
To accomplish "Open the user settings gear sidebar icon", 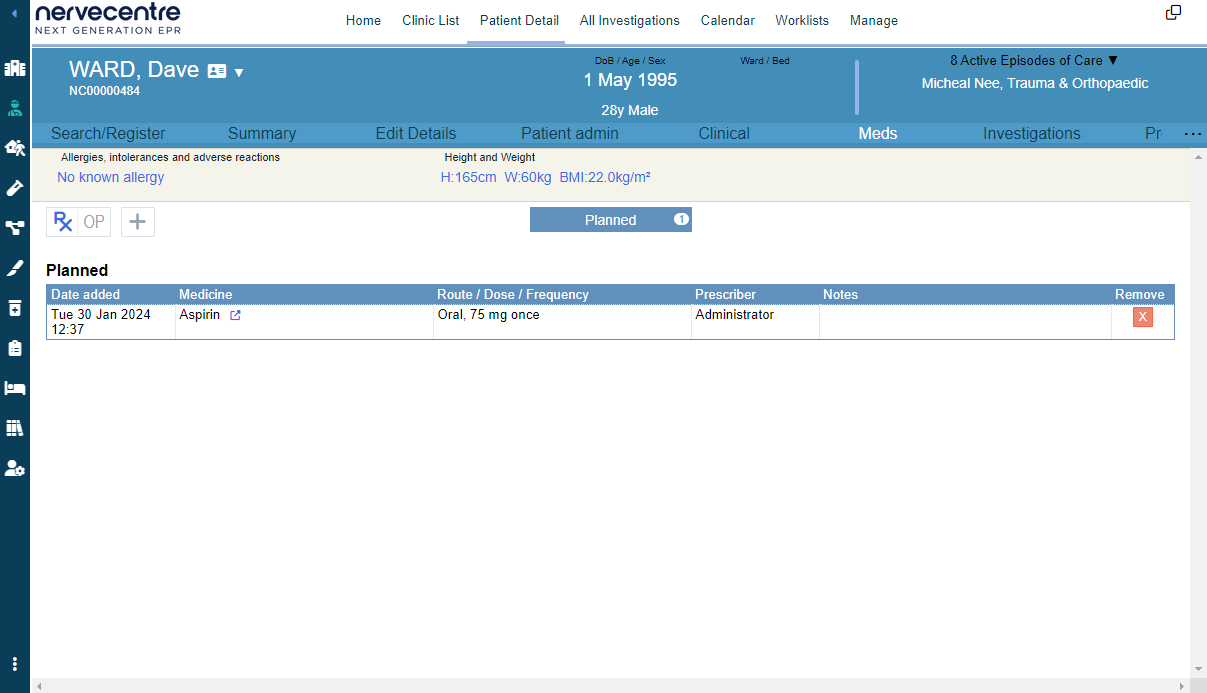I will click(15, 468).
